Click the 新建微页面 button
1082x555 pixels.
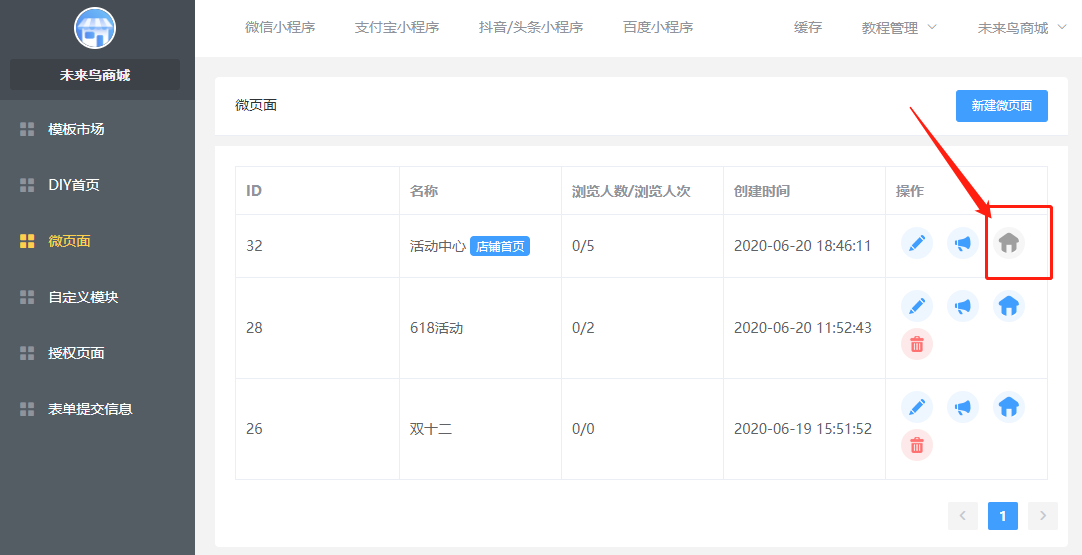1001,106
